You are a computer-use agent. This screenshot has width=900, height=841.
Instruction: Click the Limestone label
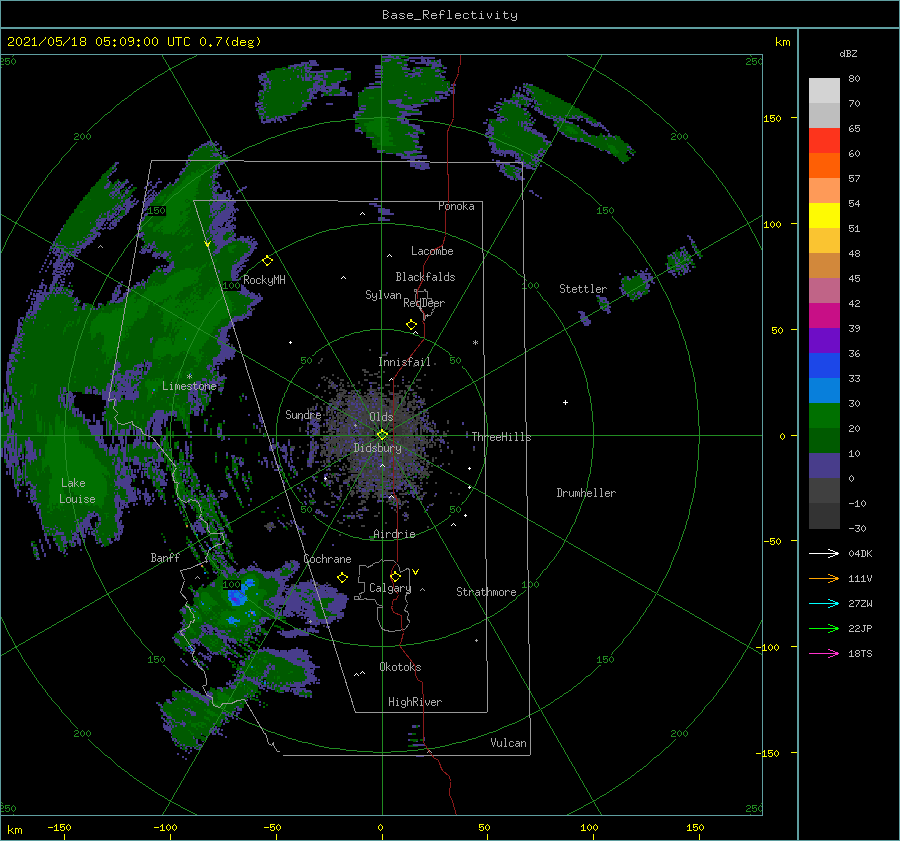[189, 386]
